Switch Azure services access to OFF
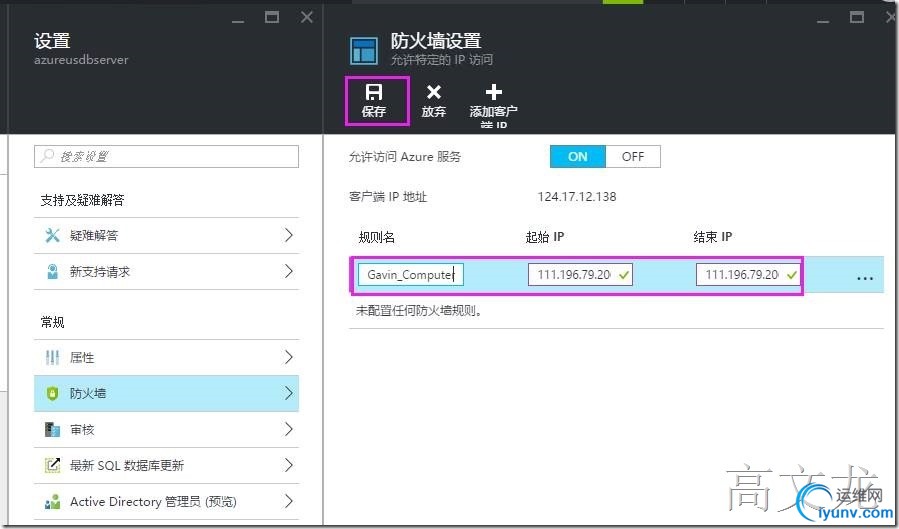The height and width of the screenshot is (529, 899). [x=633, y=156]
